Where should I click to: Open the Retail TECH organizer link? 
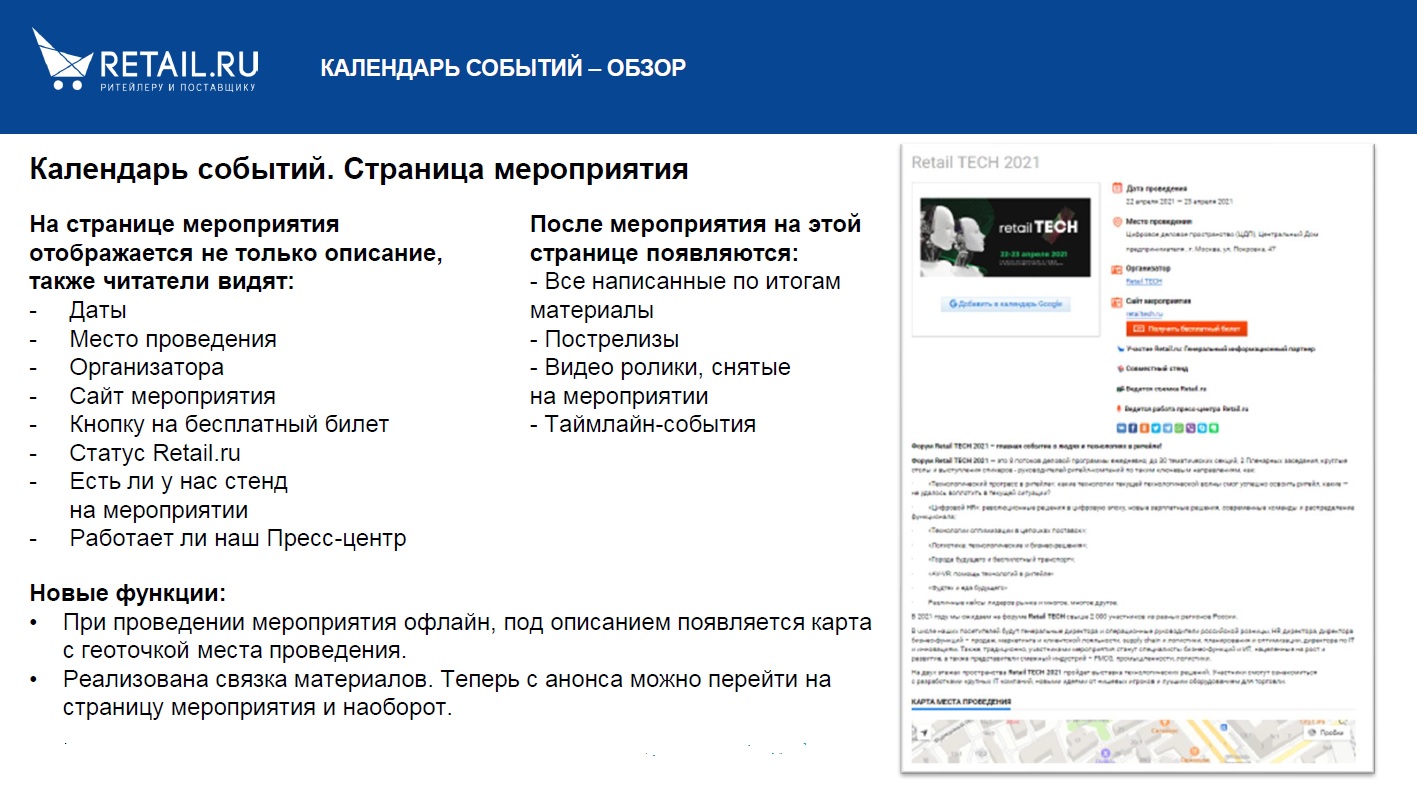(x=1144, y=282)
